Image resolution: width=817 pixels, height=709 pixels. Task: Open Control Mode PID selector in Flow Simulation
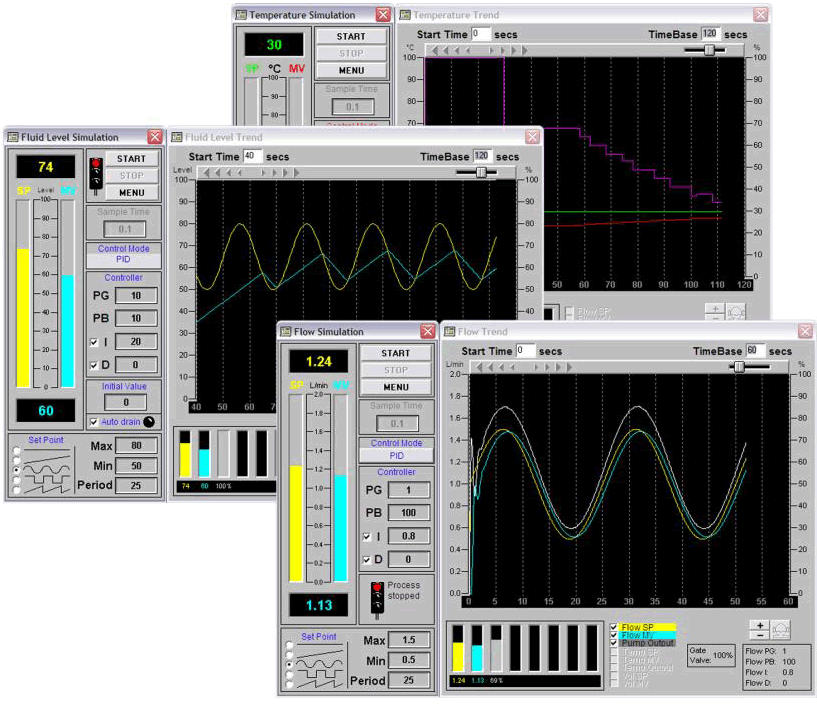tap(396, 455)
